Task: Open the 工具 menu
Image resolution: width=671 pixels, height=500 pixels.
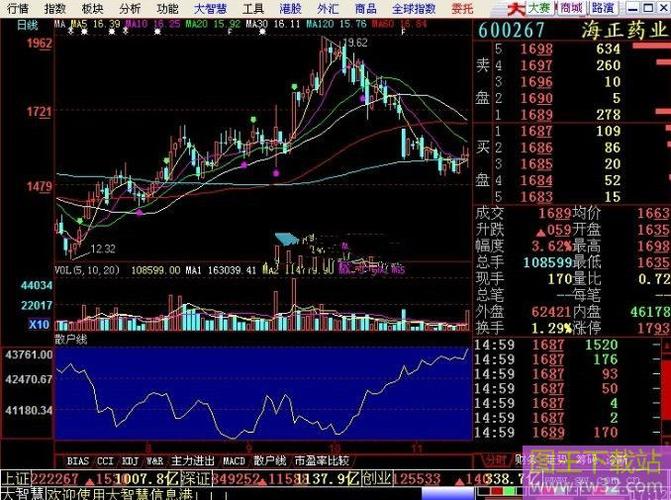Action: tap(253, 8)
